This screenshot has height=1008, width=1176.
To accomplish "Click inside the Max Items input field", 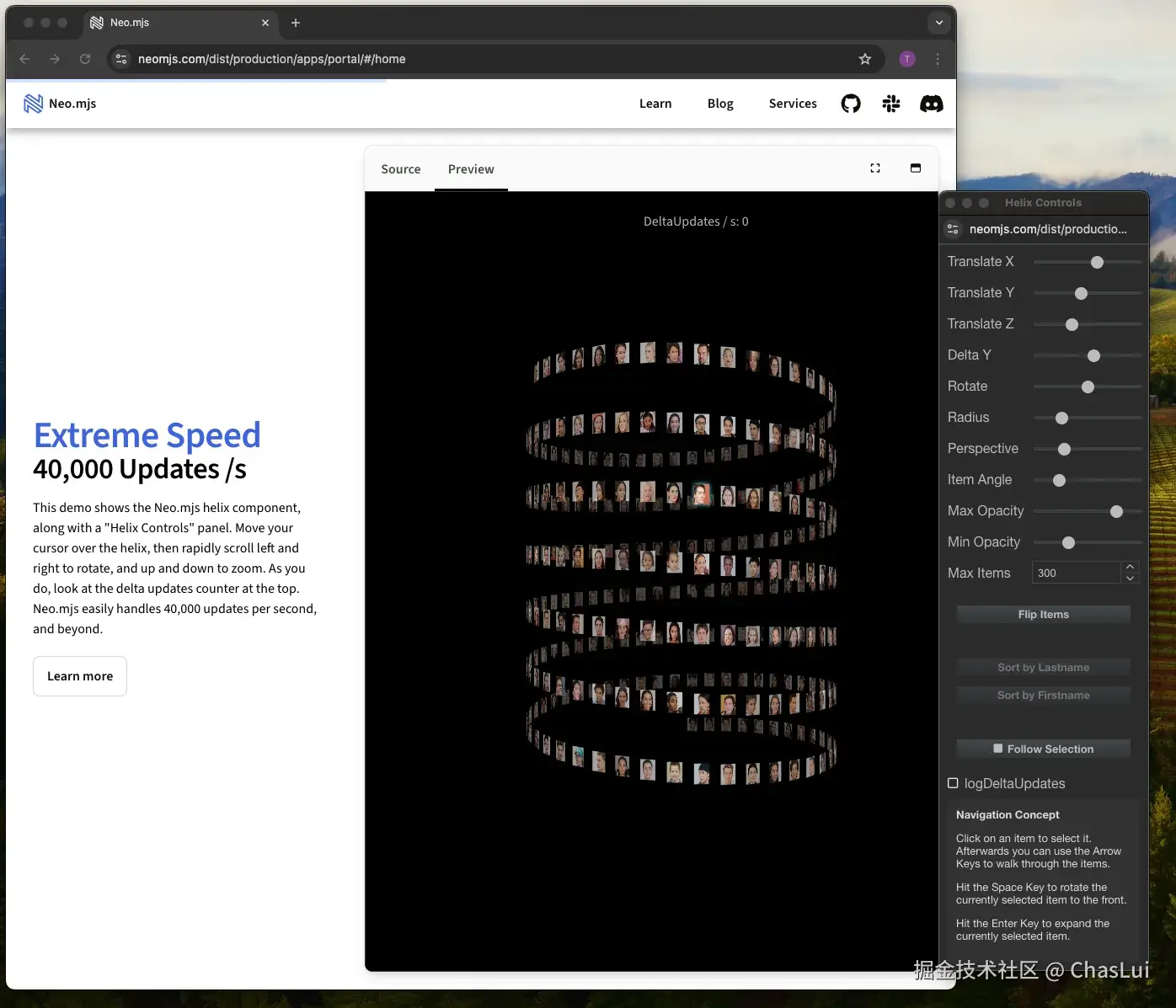I will tap(1075, 573).
